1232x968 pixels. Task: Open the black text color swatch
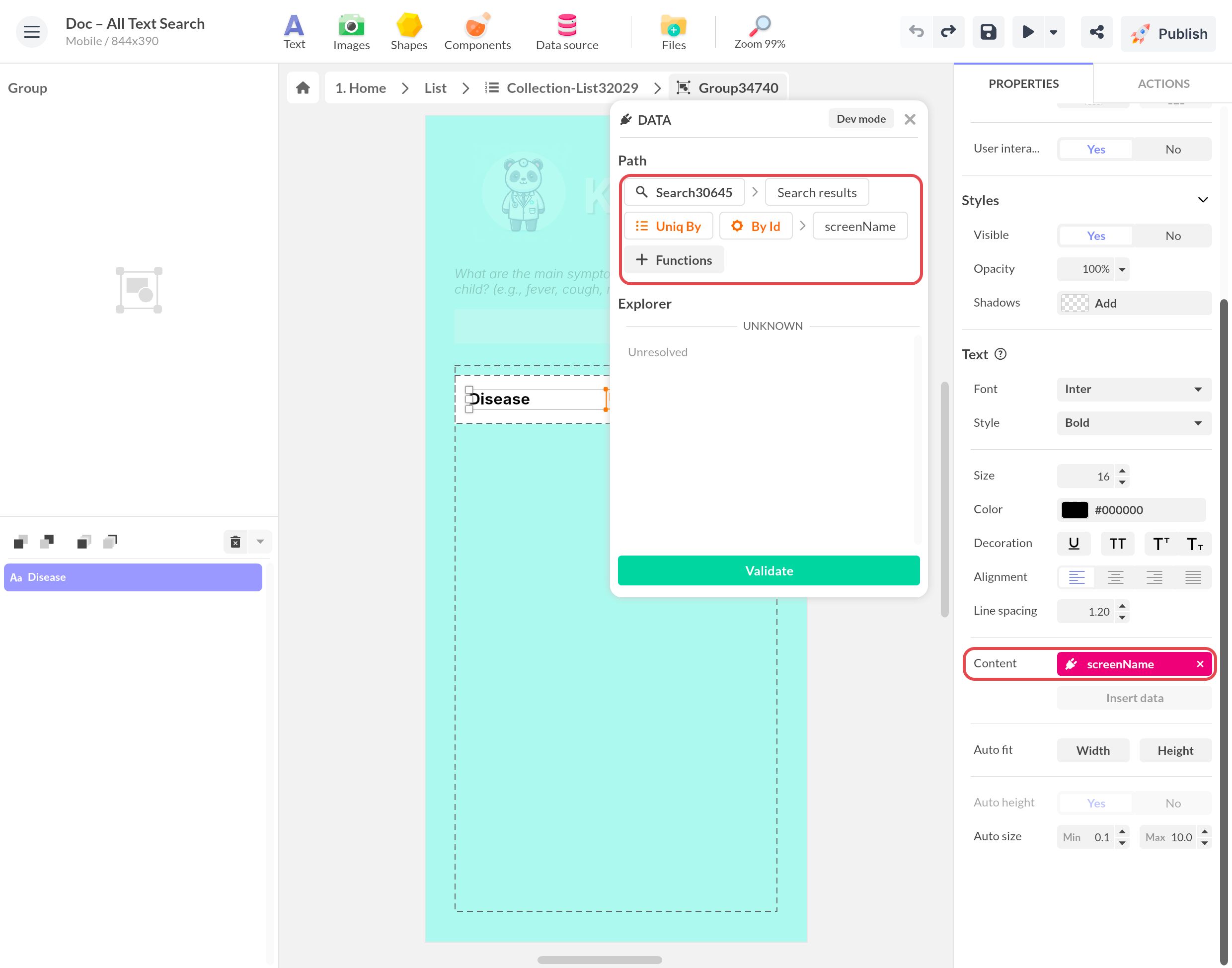(1075, 510)
